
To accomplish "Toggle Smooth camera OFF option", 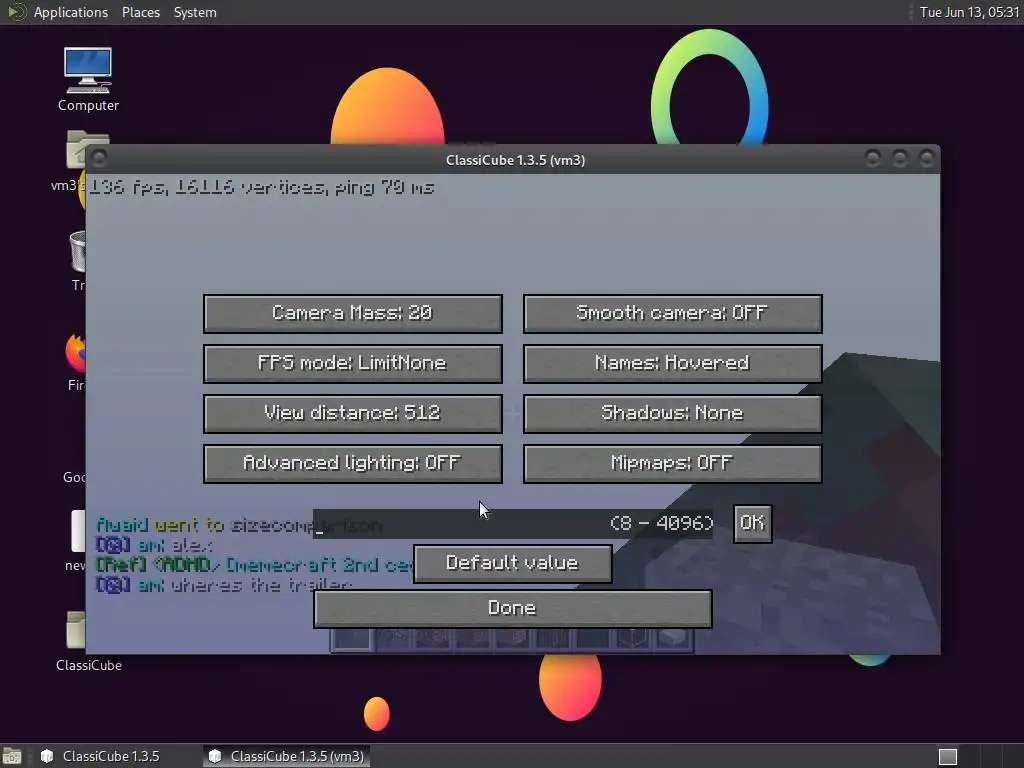I will pyautogui.click(x=673, y=313).
